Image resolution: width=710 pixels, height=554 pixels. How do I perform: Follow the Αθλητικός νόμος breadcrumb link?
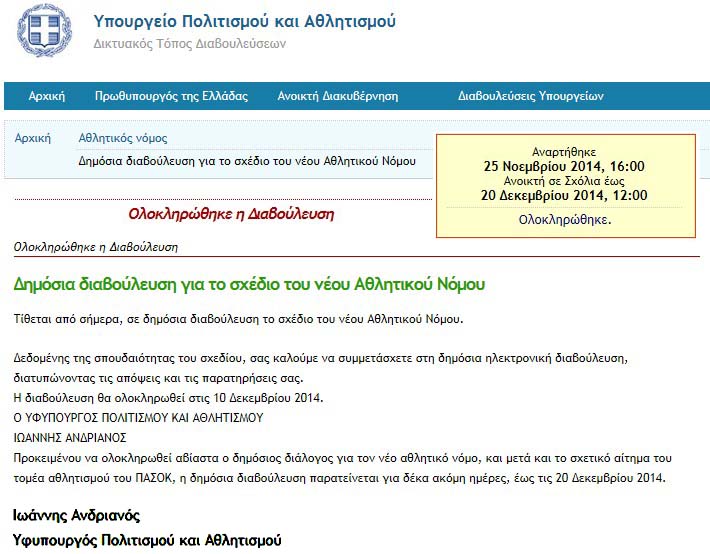click(x=123, y=138)
